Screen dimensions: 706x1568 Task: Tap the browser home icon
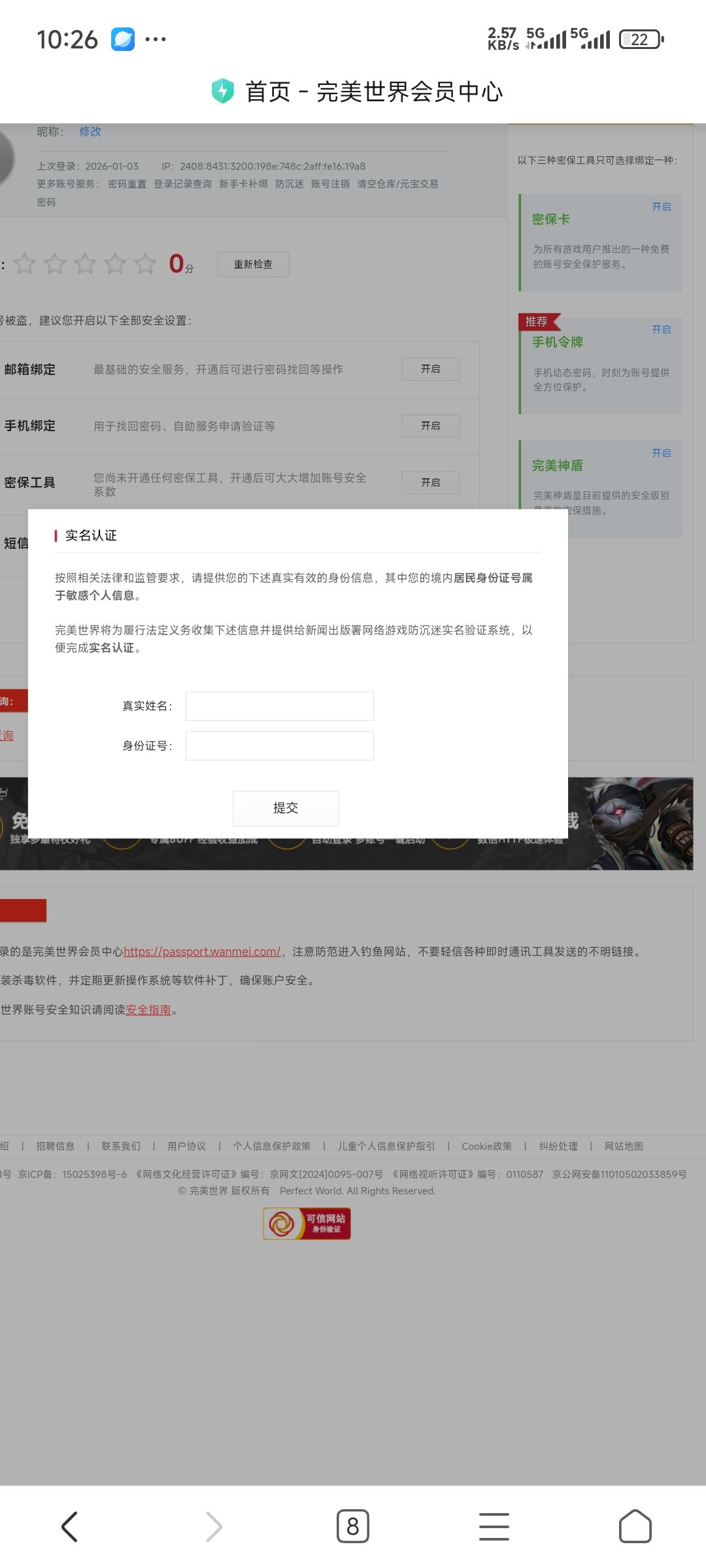point(635,1527)
